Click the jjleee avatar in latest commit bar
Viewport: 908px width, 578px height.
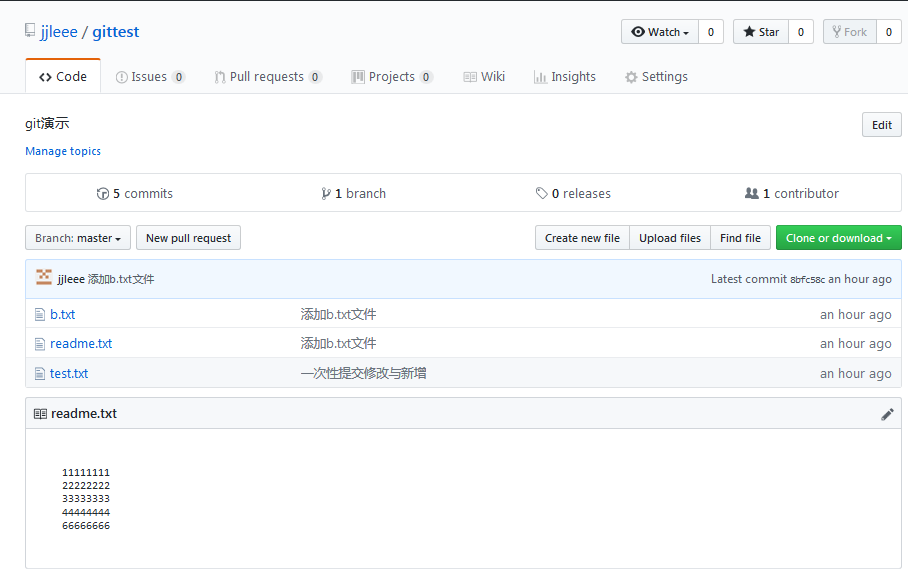tap(44, 277)
